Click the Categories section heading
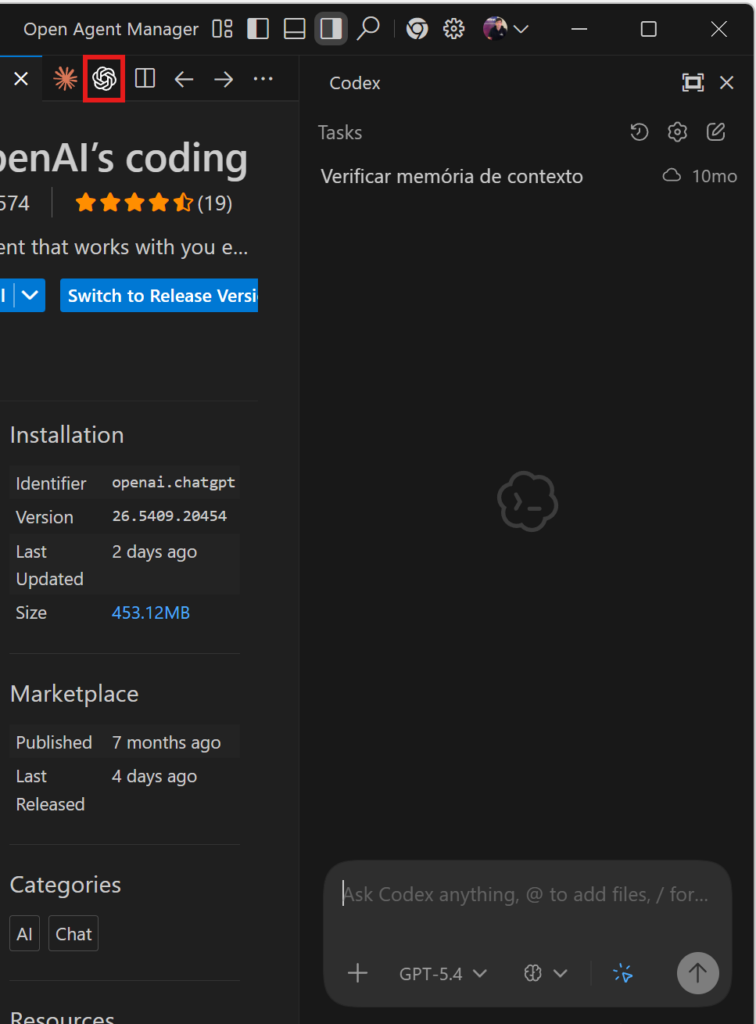 tap(65, 884)
